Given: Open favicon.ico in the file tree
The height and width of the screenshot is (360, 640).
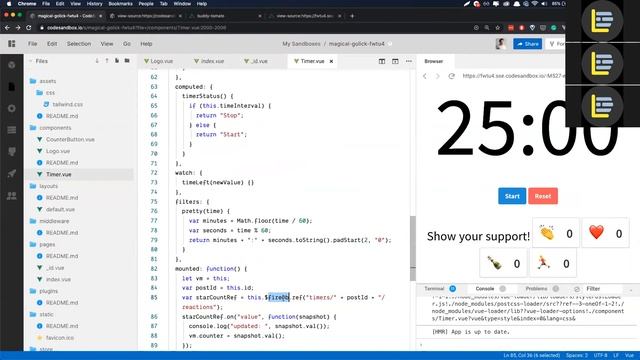Looking at the screenshot, I should coord(56,338).
